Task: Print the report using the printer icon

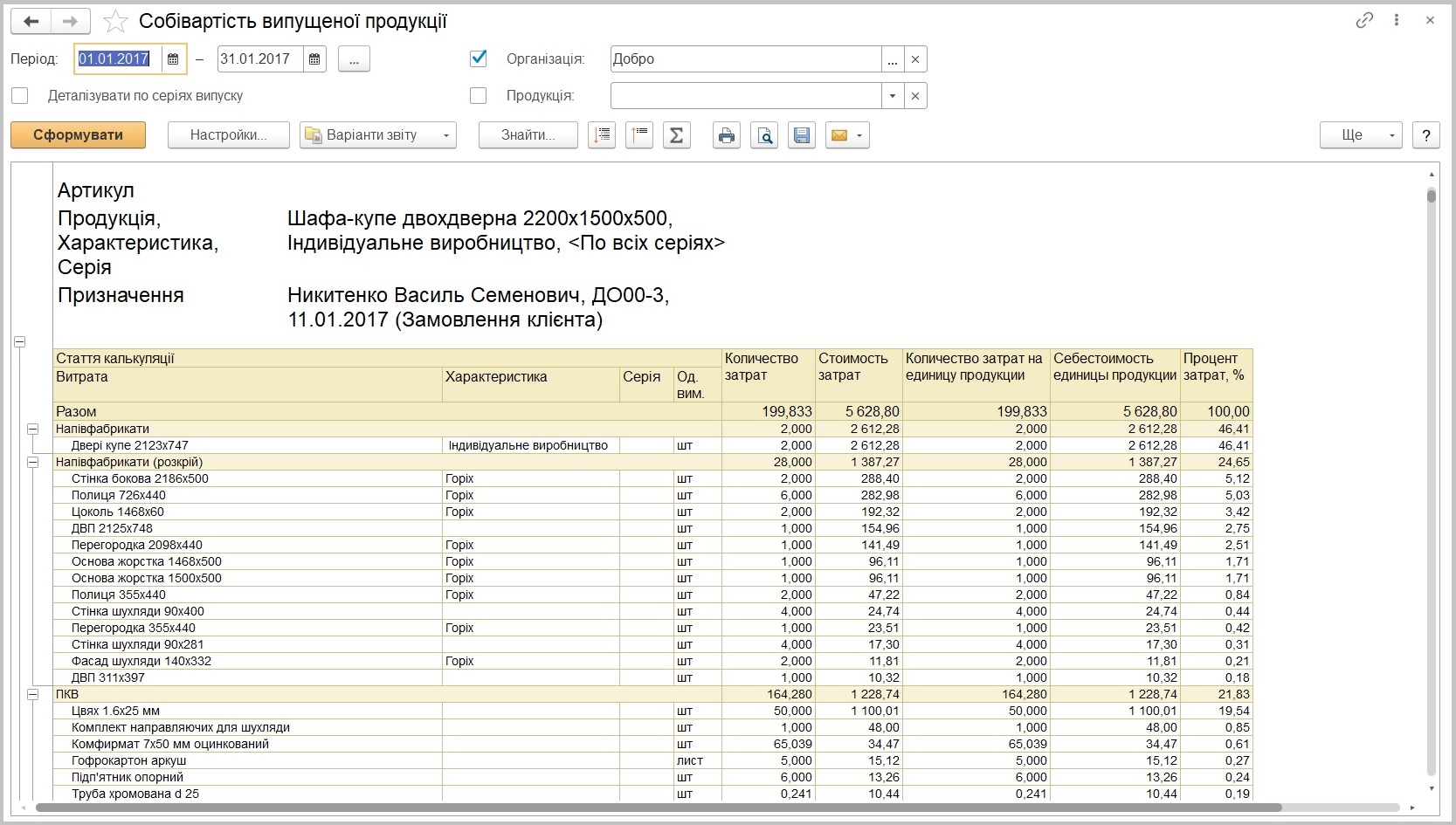Action: click(726, 135)
